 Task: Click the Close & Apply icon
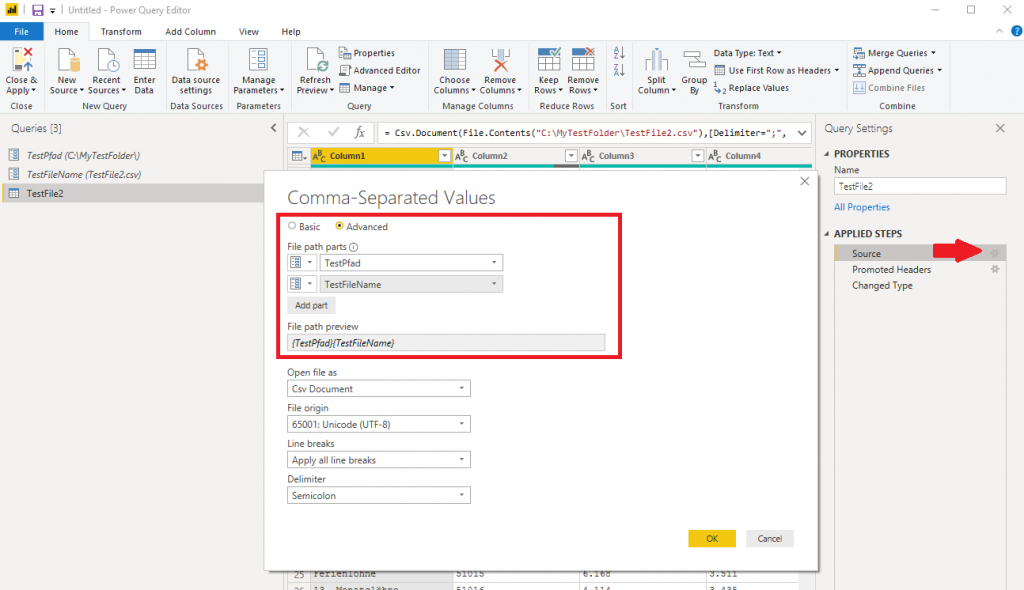(22, 60)
